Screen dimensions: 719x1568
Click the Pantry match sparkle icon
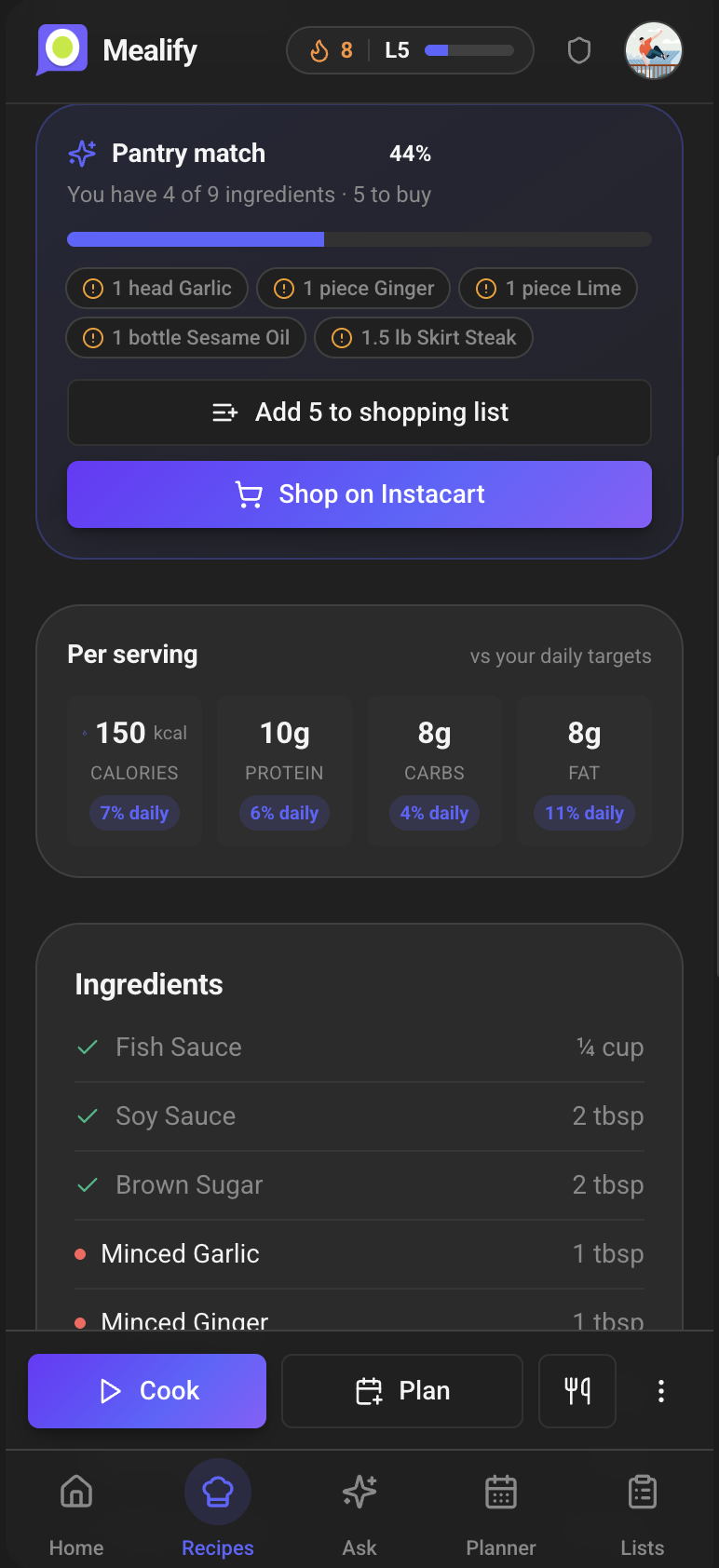(82, 154)
